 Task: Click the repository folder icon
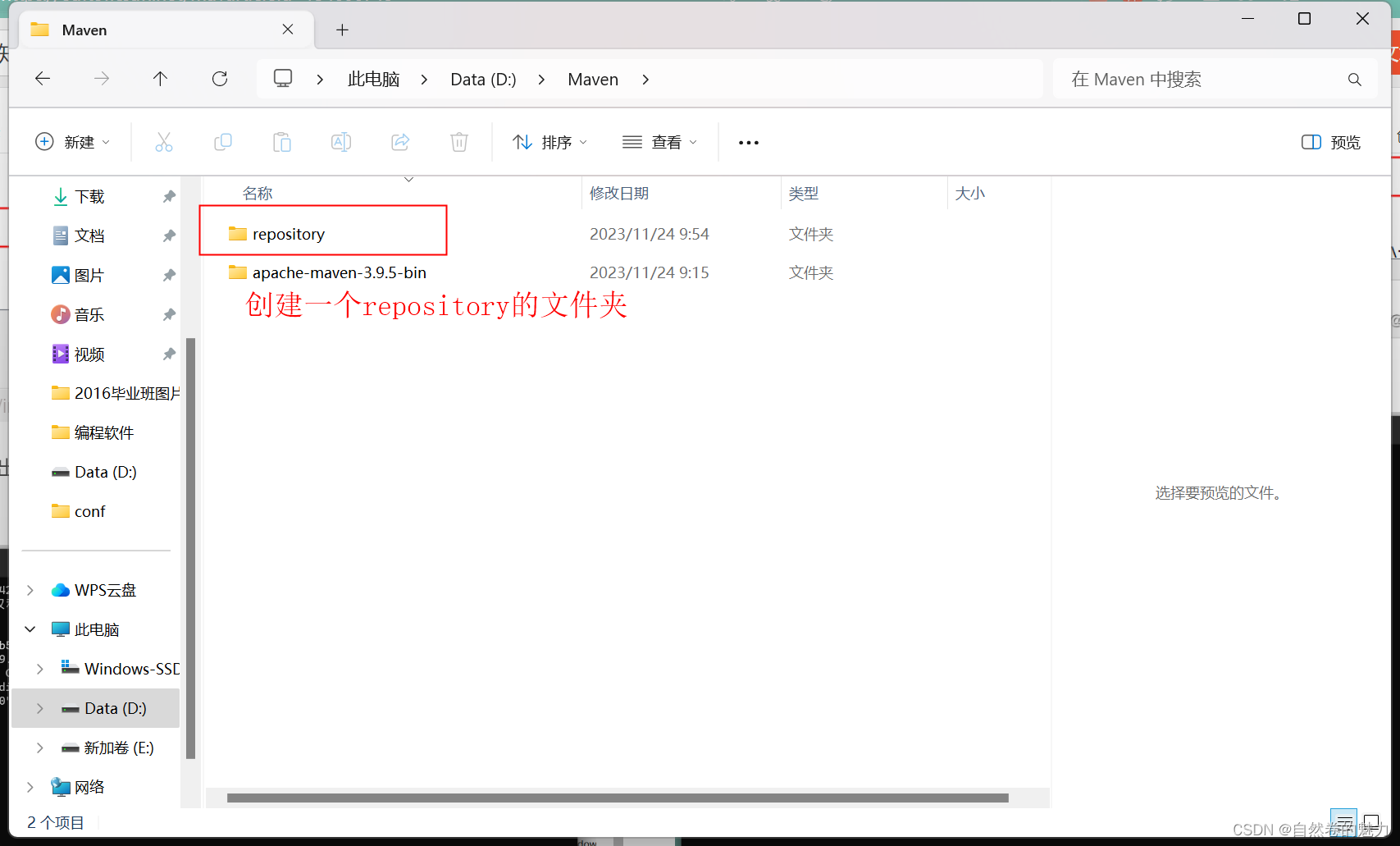pos(238,234)
